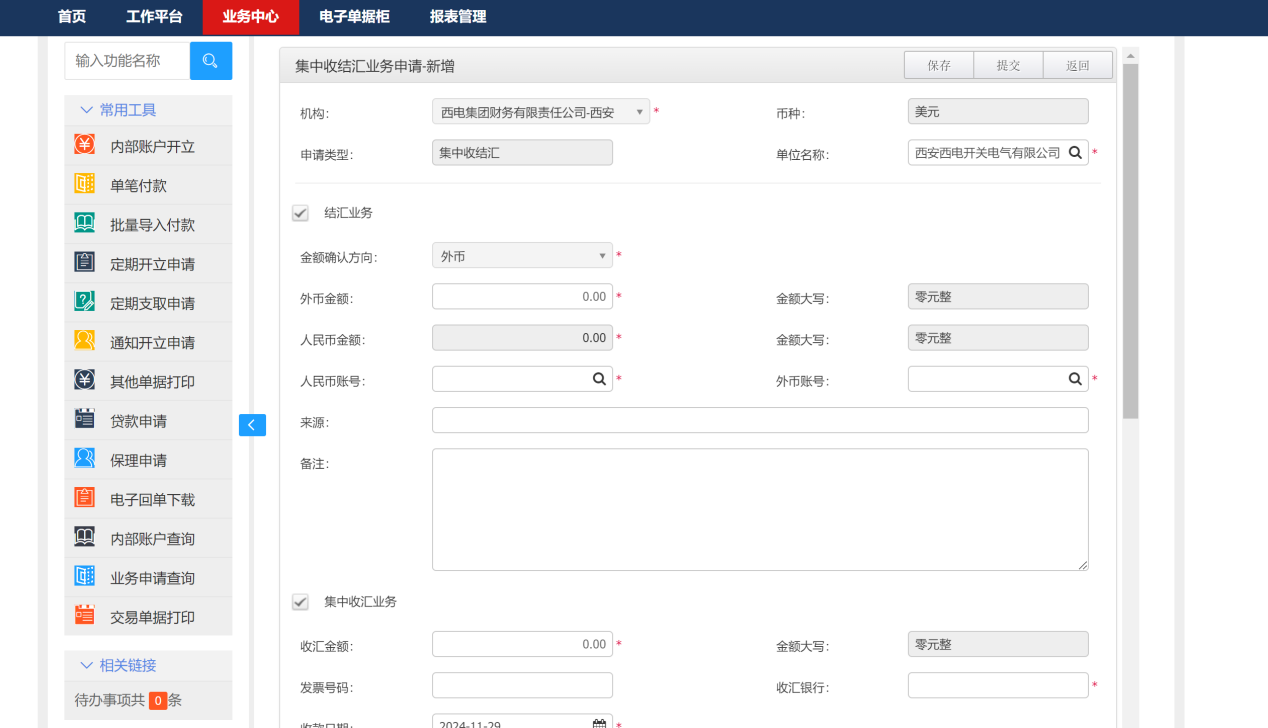Open the 报表管理 menu tab
The width and height of the screenshot is (1268, 728).
tap(458, 17)
